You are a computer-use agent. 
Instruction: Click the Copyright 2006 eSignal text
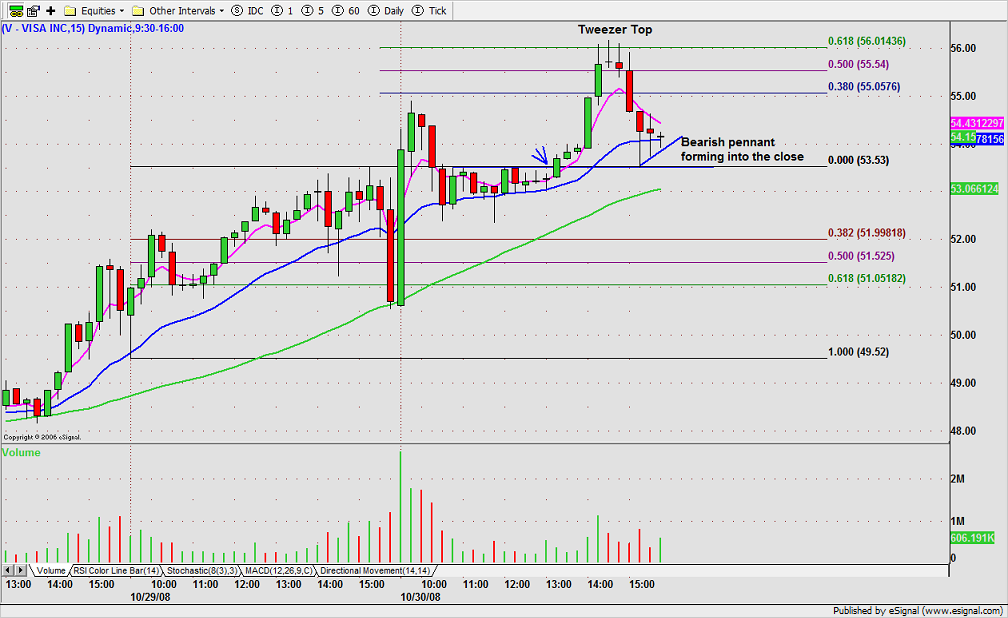tap(42, 437)
